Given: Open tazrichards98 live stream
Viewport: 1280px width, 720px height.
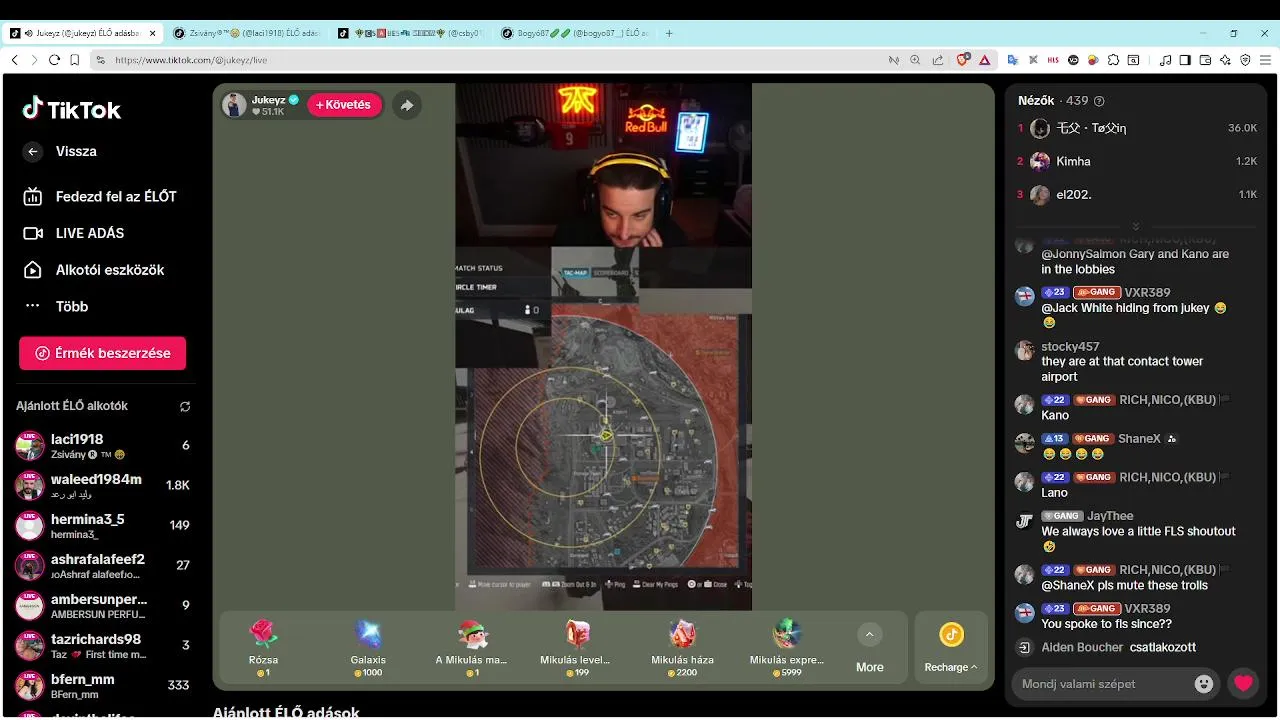Looking at the screenshot, I should coord(102,646).
